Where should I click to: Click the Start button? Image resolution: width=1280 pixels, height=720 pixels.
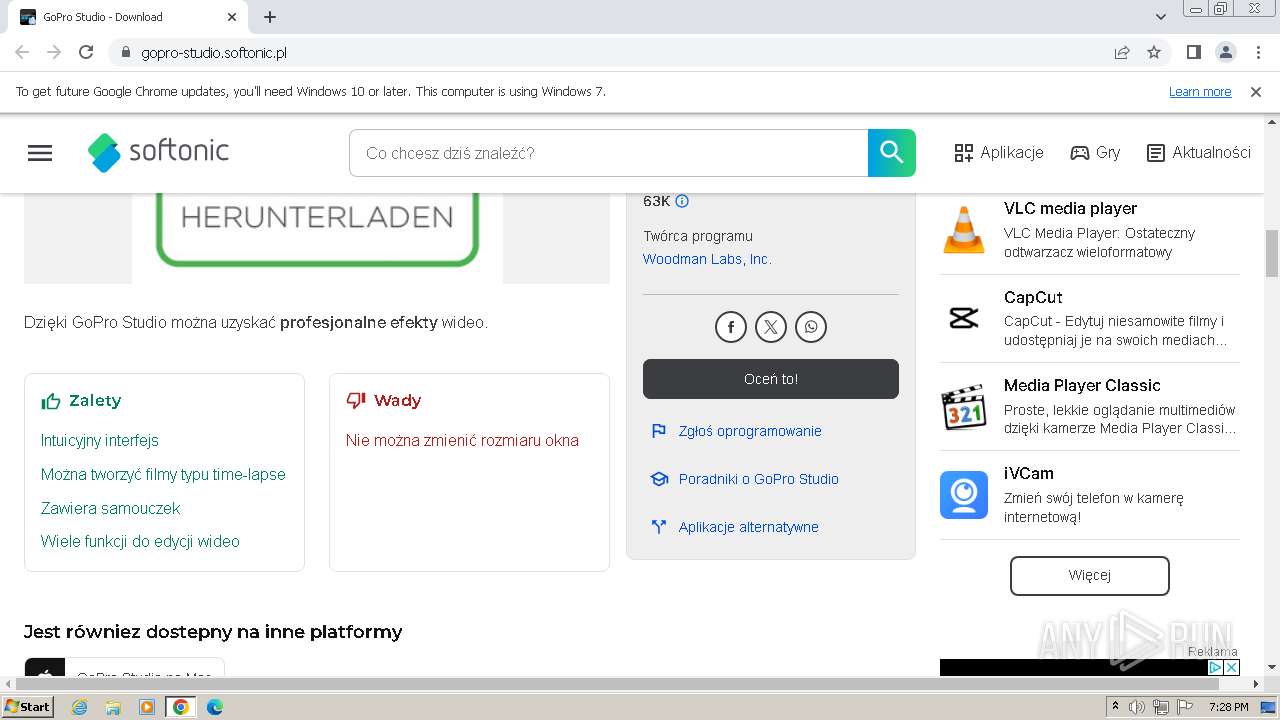[28, 707]
